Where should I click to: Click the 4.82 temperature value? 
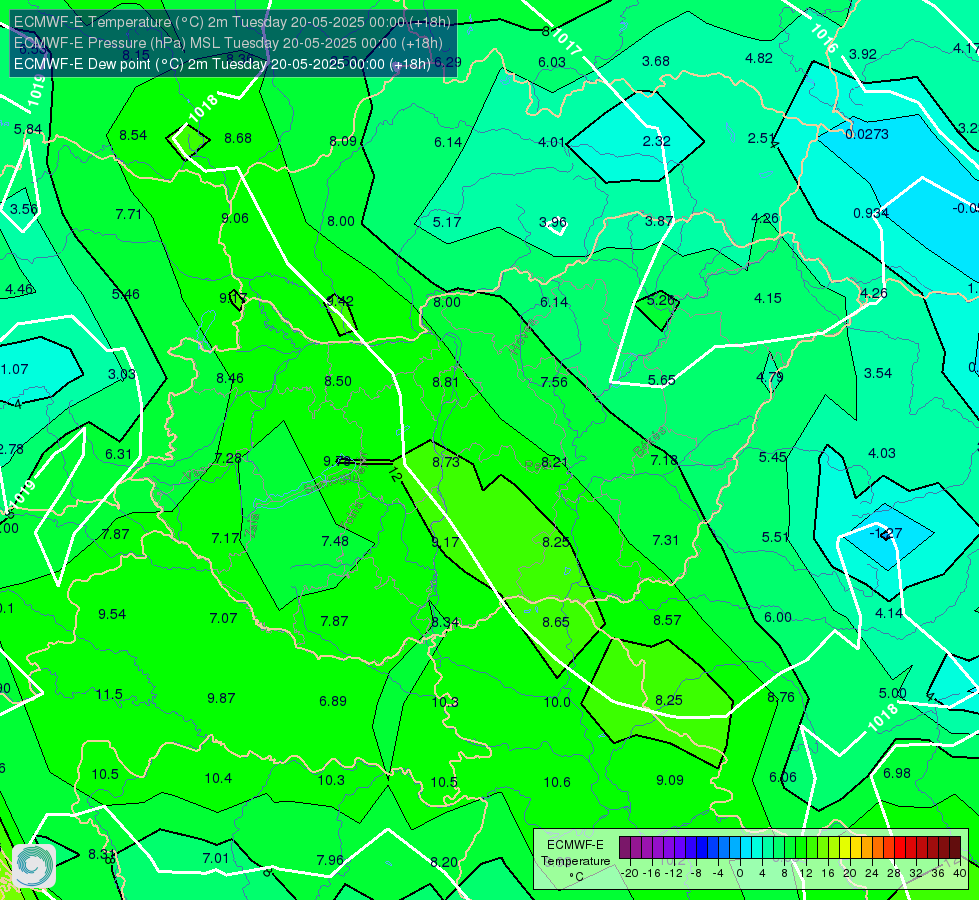(759, 58)
